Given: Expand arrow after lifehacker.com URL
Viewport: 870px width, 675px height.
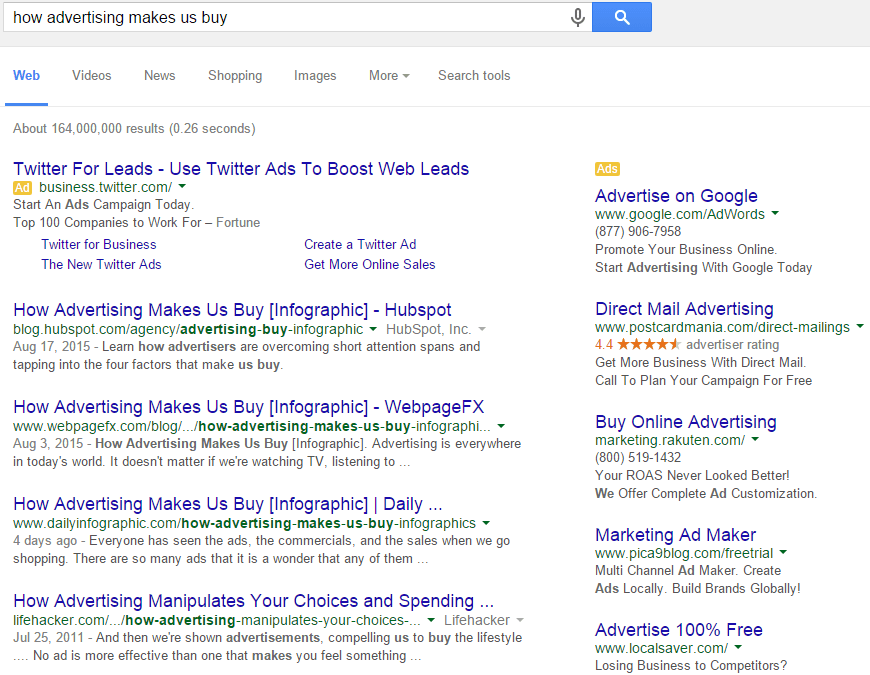Looking at the screenshot, I should point(431,620).
